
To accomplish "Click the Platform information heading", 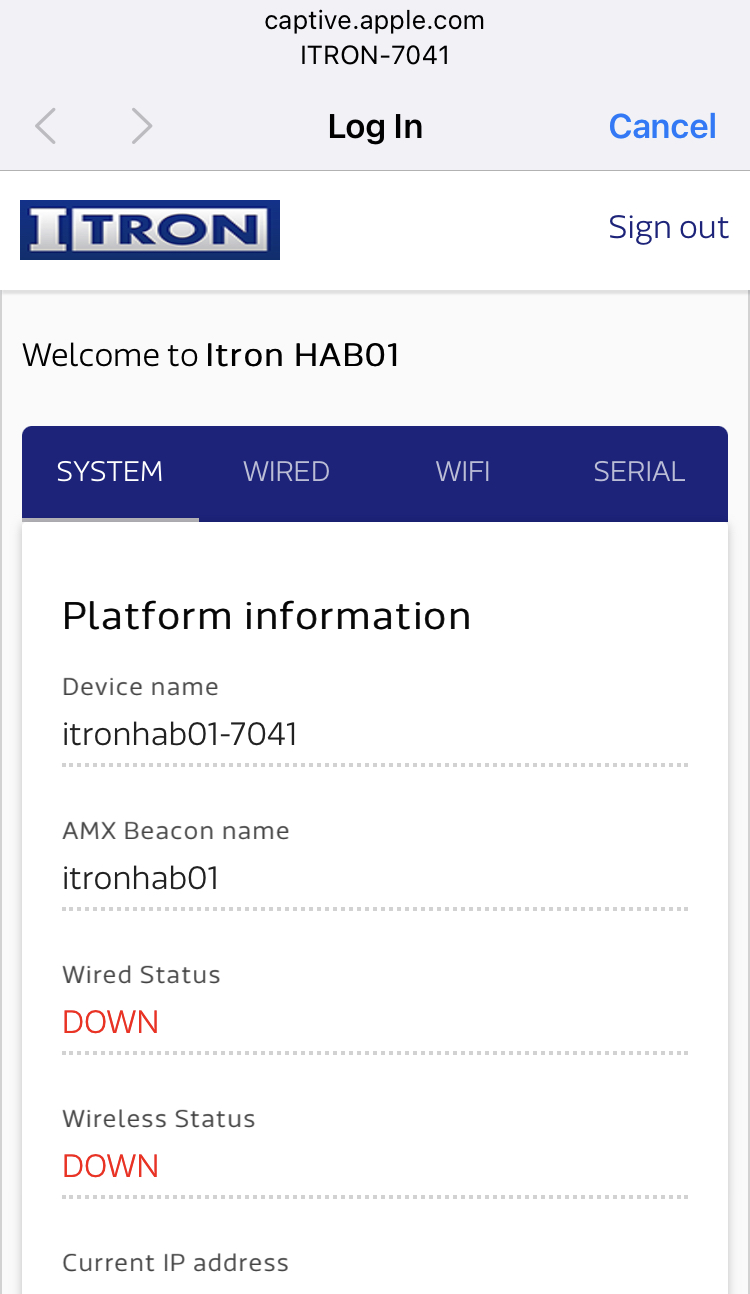I will (266, 616).
